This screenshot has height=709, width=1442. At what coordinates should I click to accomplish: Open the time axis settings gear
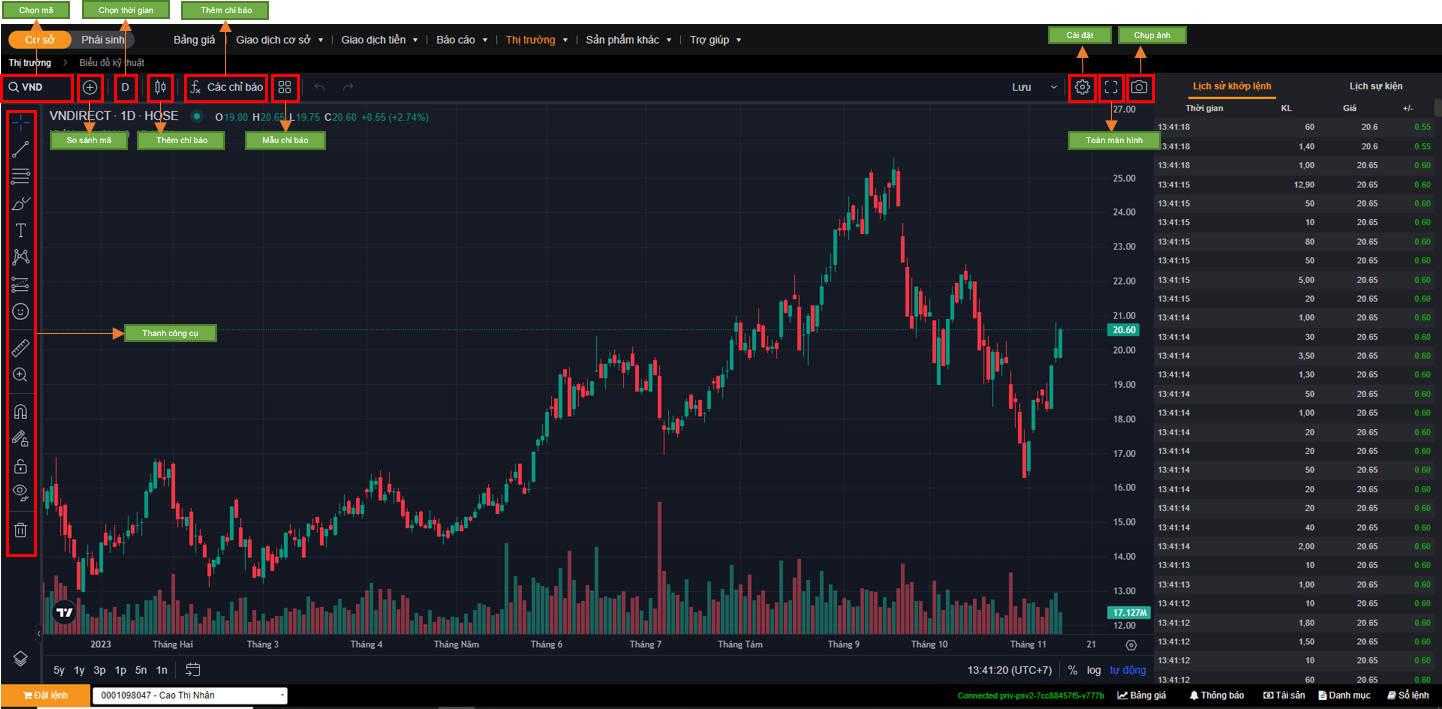[x=1131, y=645]
